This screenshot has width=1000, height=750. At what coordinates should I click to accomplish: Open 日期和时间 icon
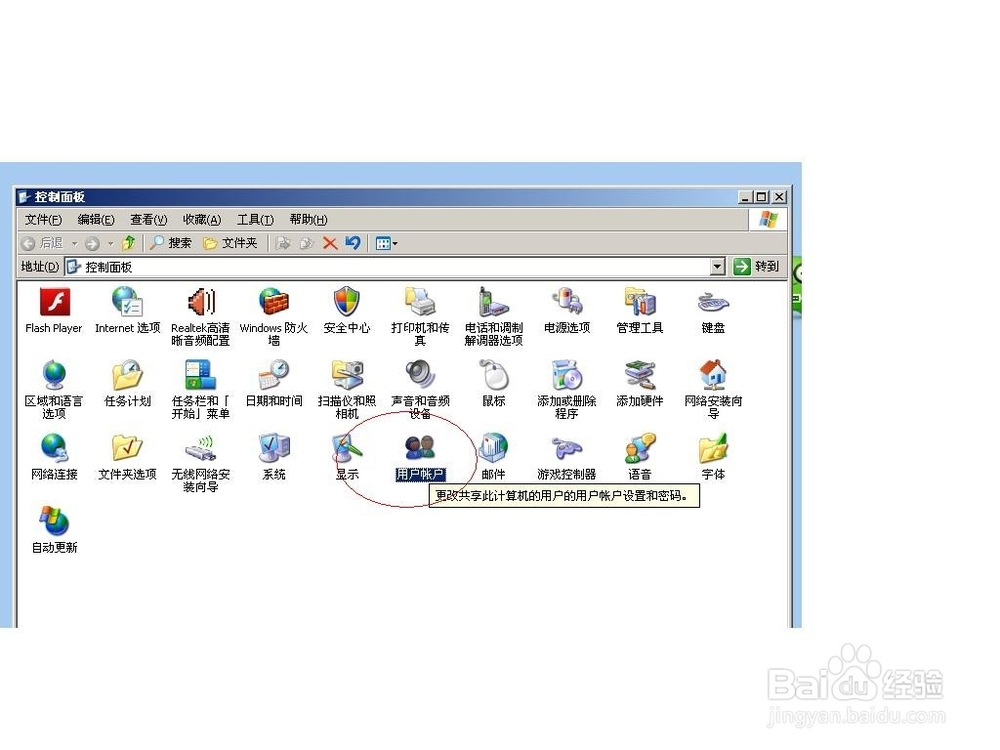(274, 376)
